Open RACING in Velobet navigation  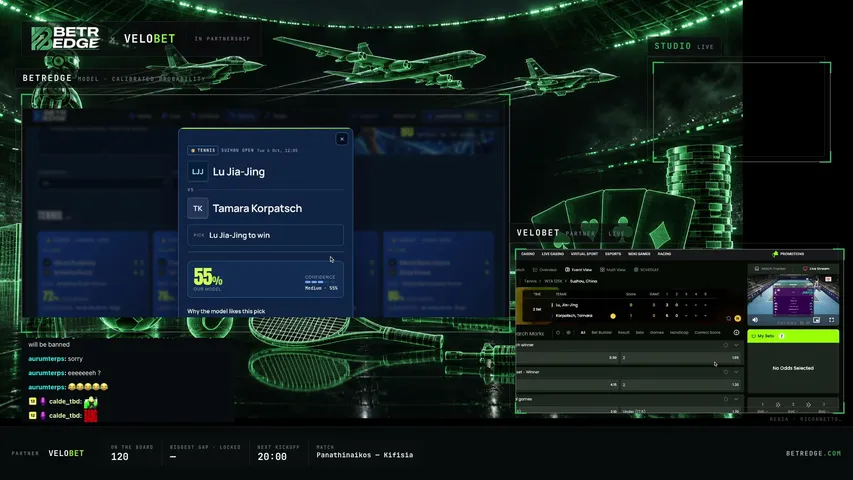[x=664, y=254]
